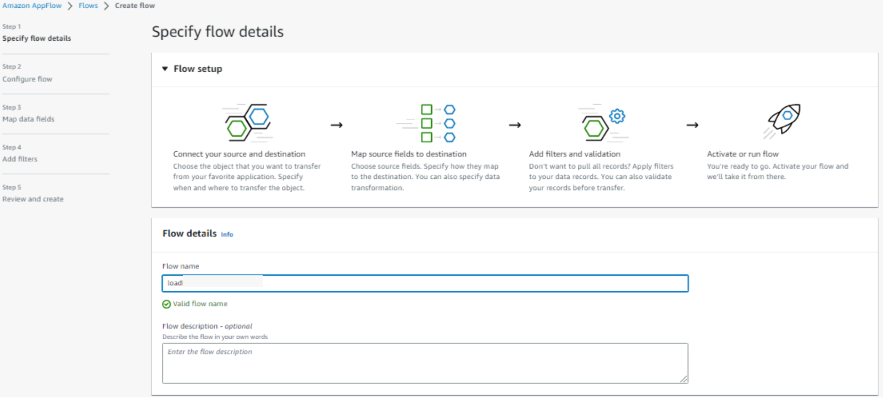Click the Map source fields to destination heading
The image size is (883, 399).
[409, 154]
